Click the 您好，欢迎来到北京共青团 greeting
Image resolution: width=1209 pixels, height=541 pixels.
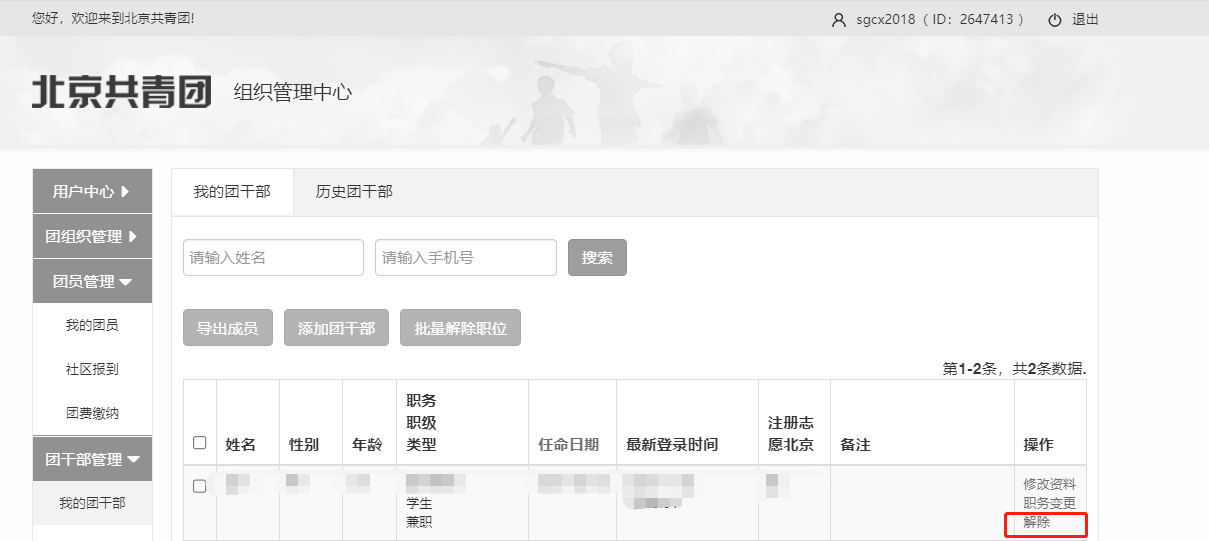(113, 18)
